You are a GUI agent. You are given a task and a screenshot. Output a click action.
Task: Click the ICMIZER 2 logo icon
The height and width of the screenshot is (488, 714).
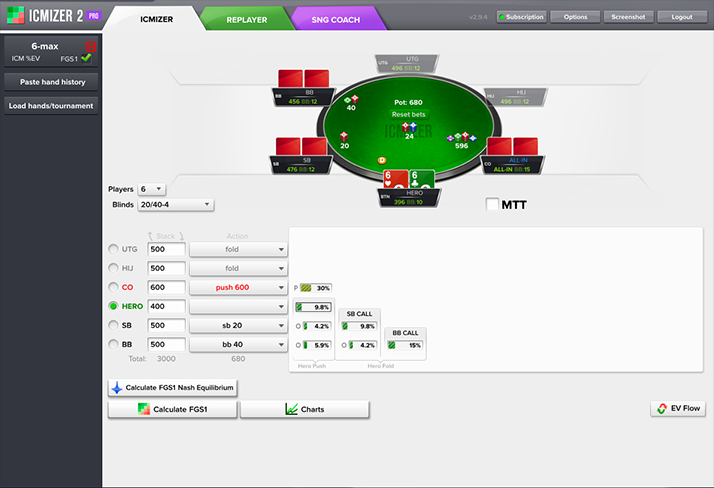(15, 15)
